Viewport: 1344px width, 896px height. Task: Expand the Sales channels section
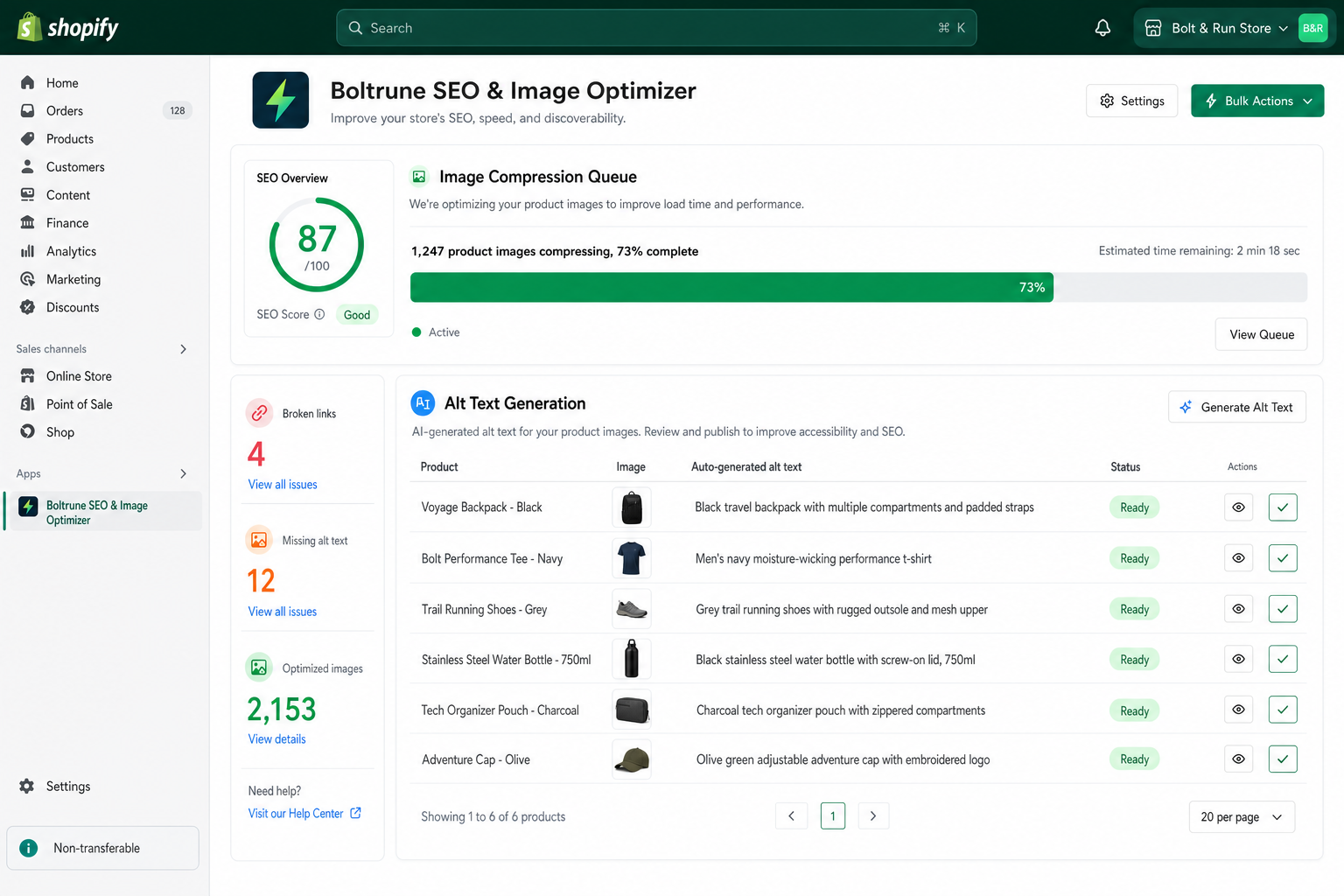pyautogui.click(x=183, y=349)
